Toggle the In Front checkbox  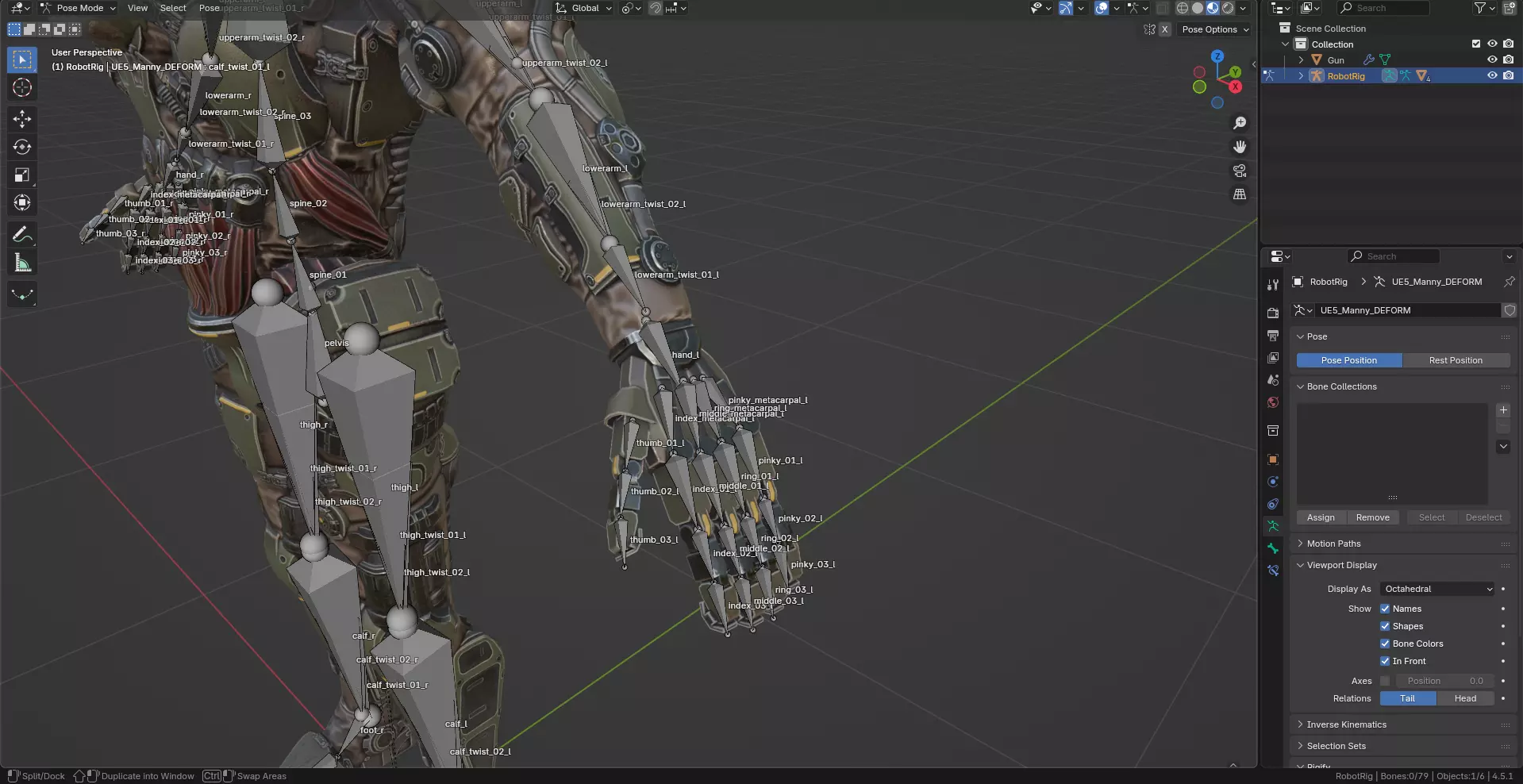point(1385,661)
